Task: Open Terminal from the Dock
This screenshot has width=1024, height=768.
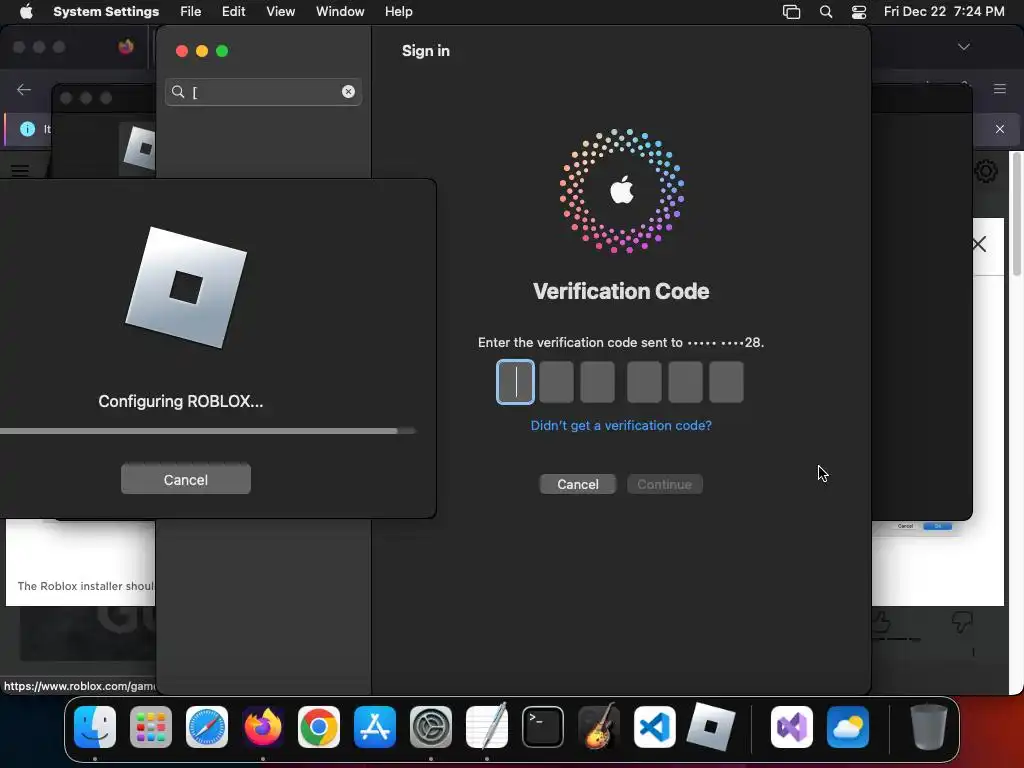Action: pos(543,727)
